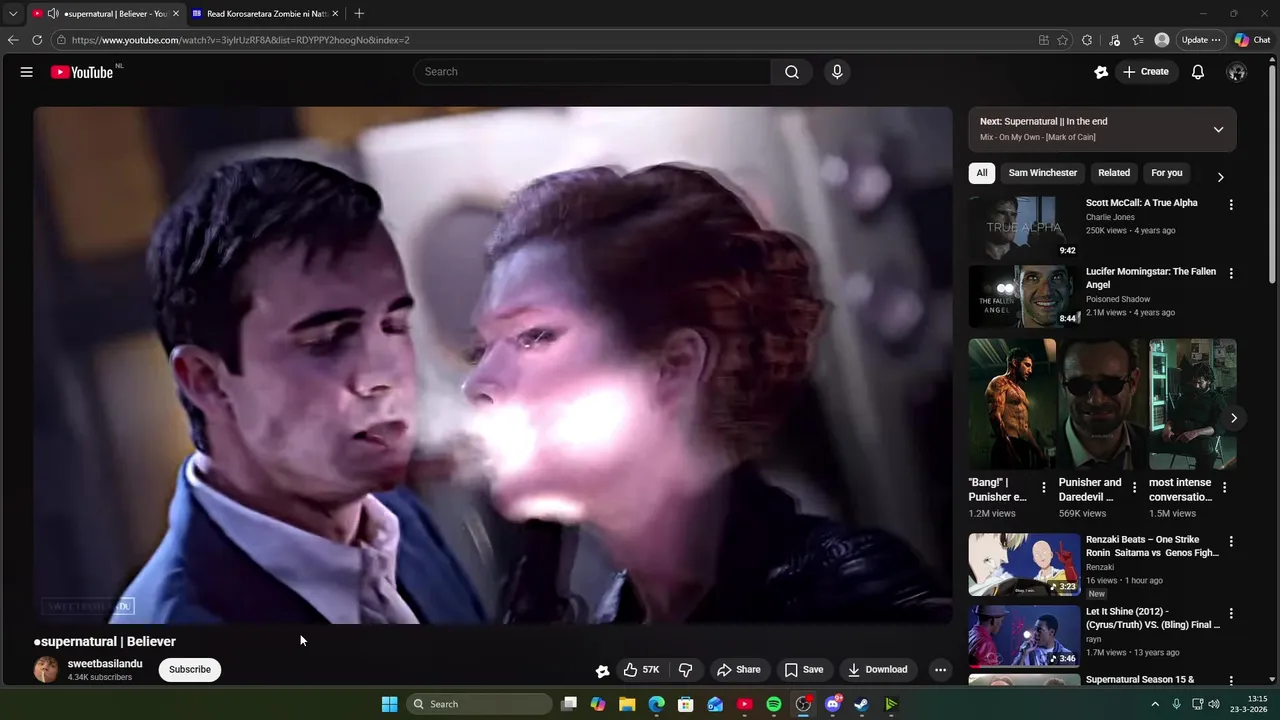The image size is (1280, 720).
Task: Show hidden system tray icons chevron
Action: point(1155,704)
